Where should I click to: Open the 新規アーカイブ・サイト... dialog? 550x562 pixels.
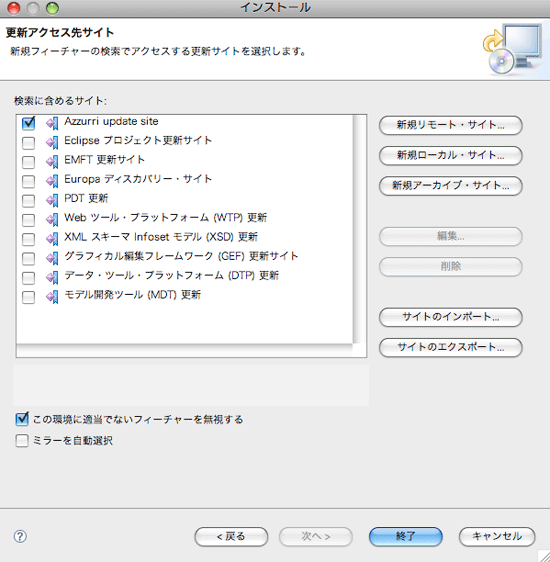pos(450,185)
